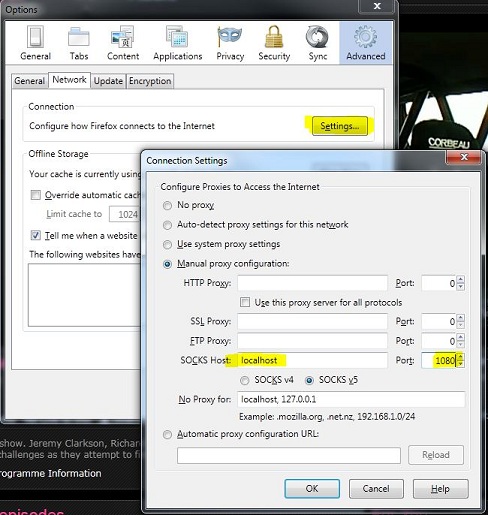The image size is (488, 515).
Task: Click the SOCKS port field showing 1080
Action: [439, 360]
